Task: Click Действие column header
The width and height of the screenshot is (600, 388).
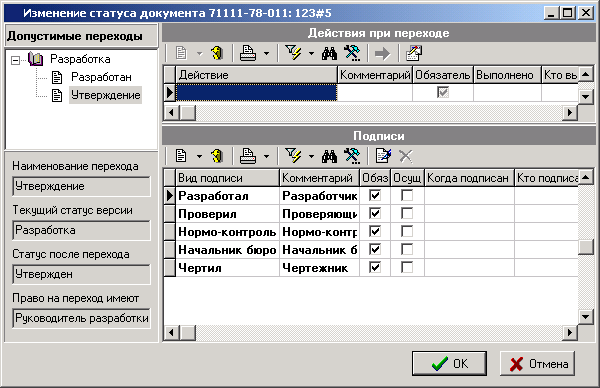Action: (256, 75)
